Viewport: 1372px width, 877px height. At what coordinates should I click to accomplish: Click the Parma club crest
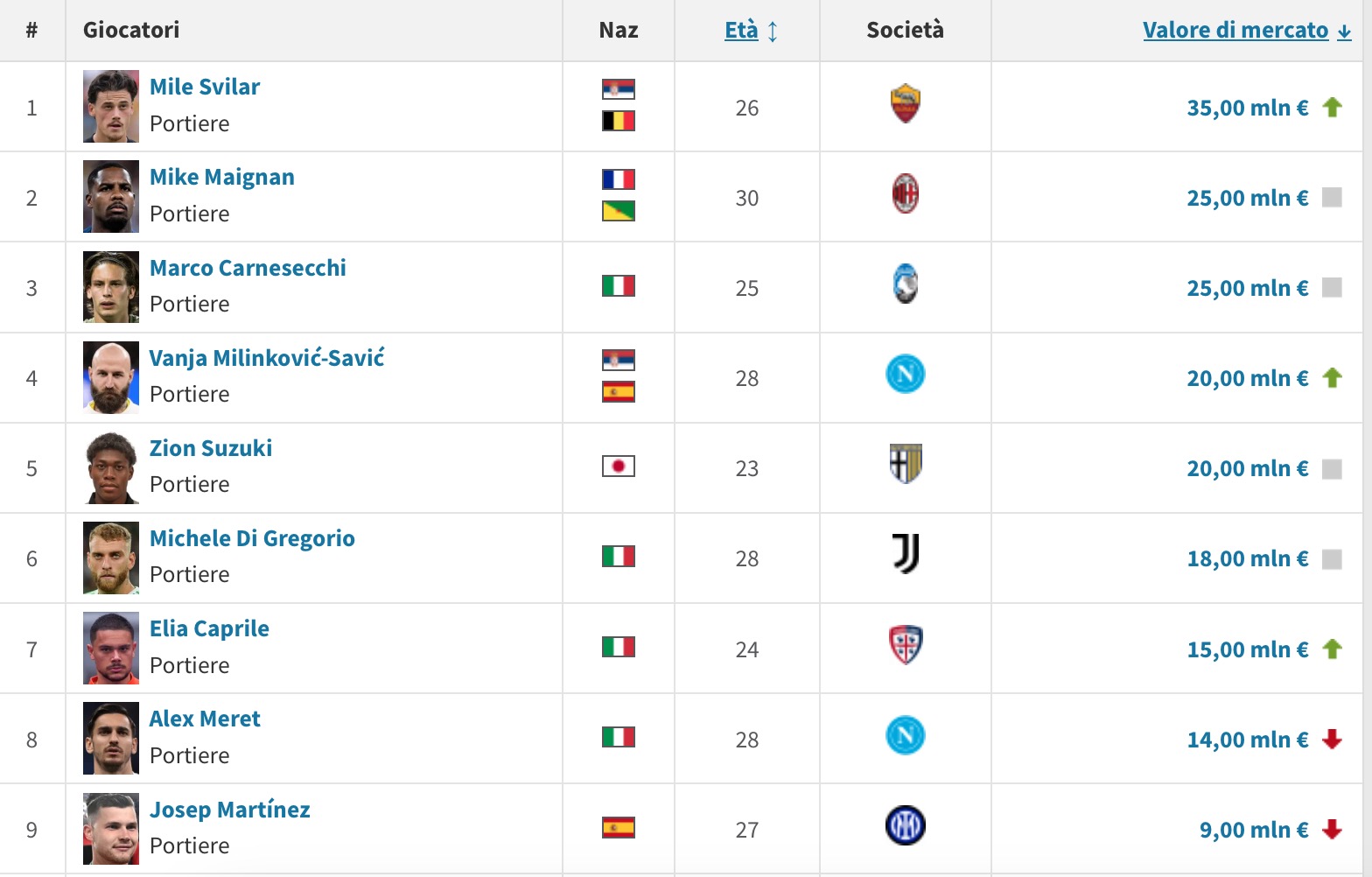point(906,464)
